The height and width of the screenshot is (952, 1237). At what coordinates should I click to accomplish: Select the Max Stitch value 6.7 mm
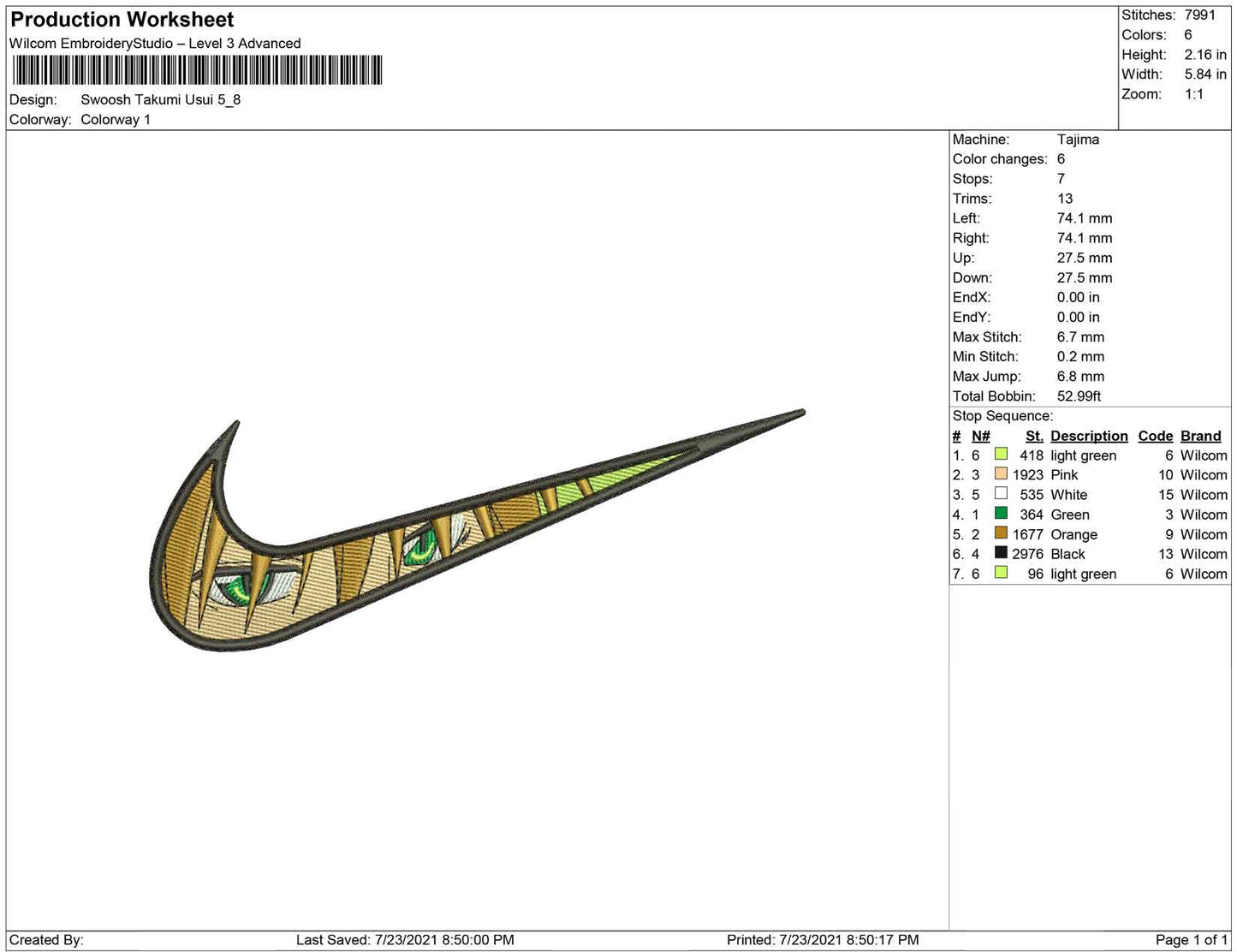(x=1081, y=336)
